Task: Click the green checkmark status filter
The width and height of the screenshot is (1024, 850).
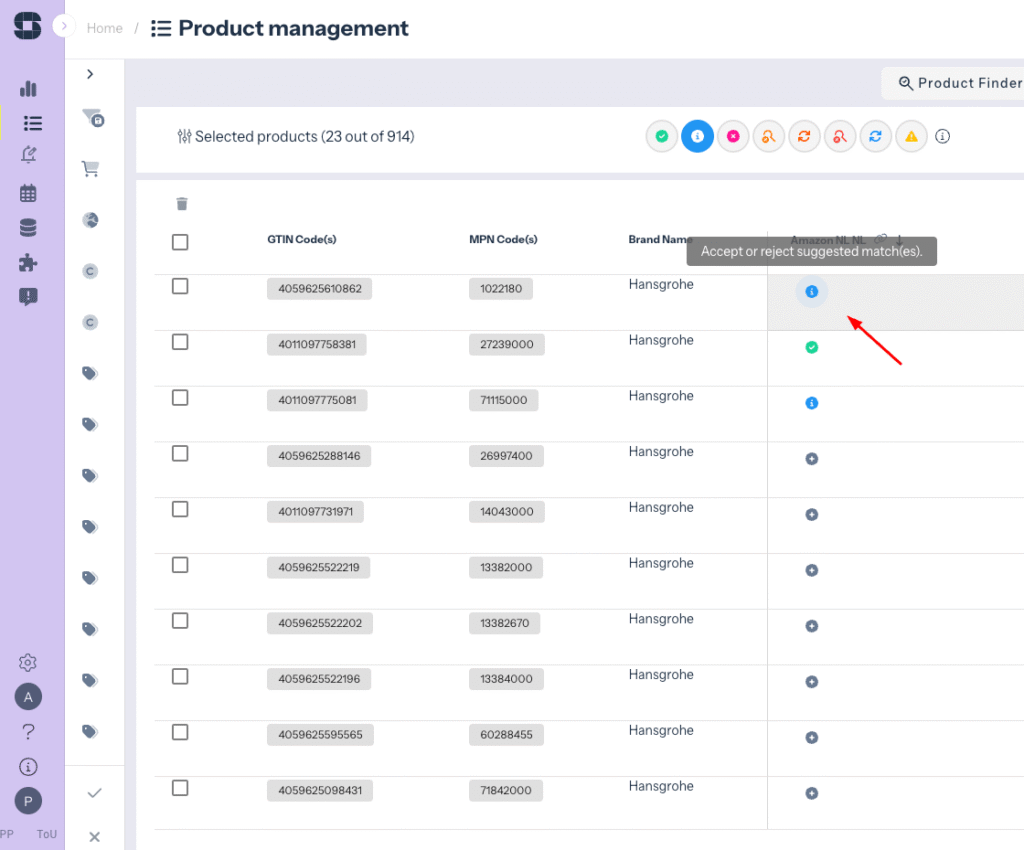Action: [662, 136]
